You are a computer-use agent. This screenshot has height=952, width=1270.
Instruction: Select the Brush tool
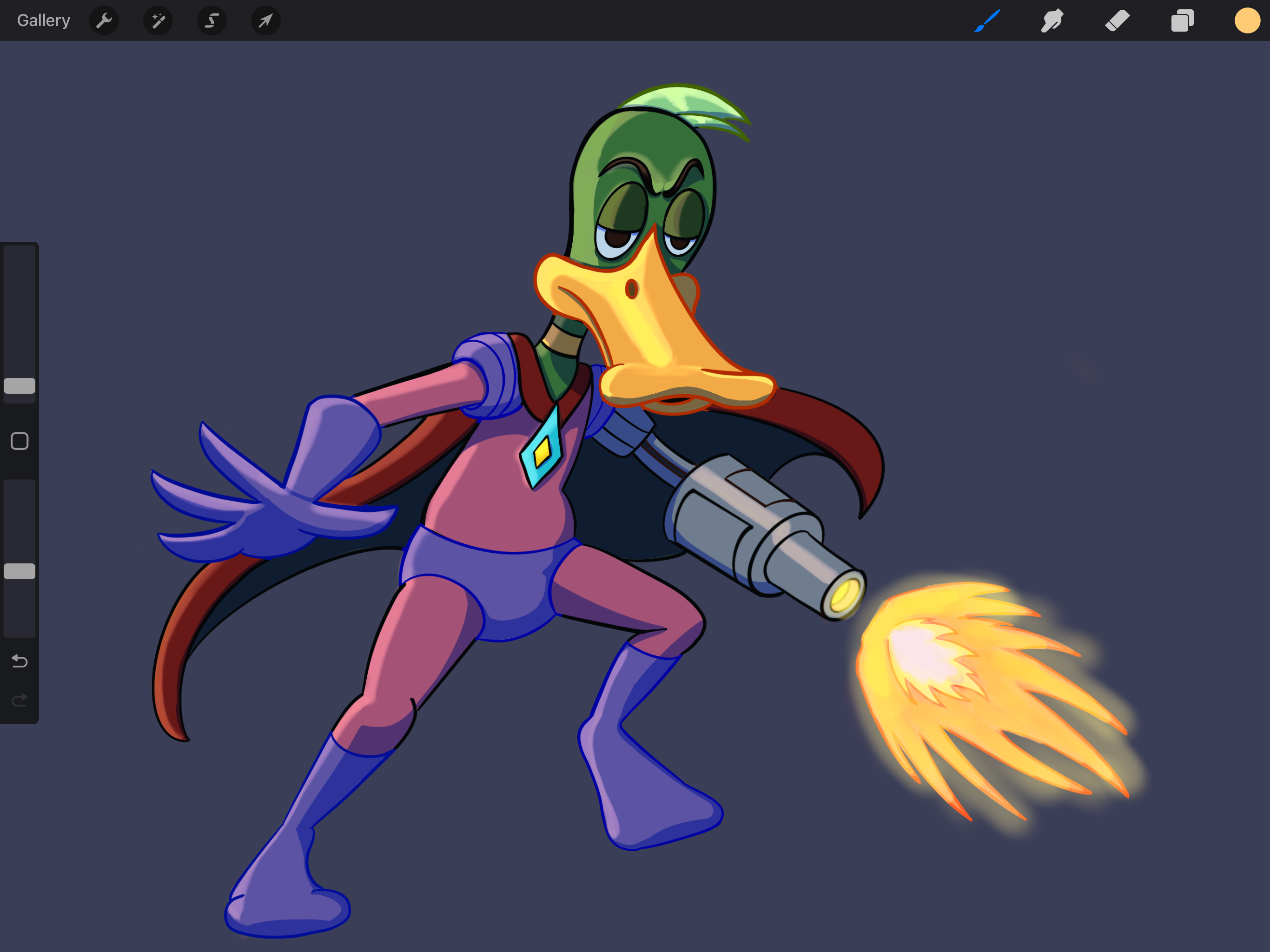(987, 20)
